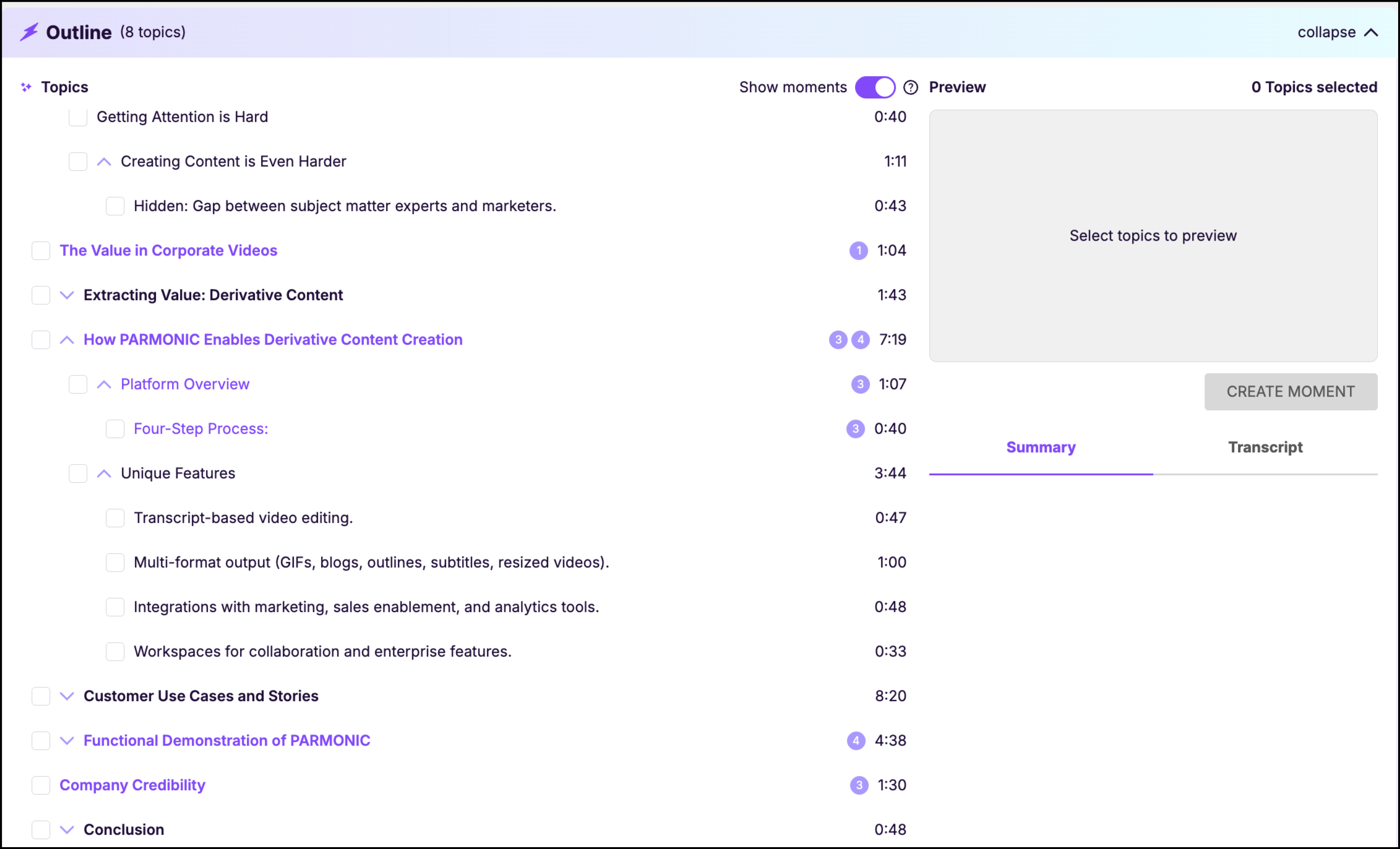Open the Summary tab
Viewport: 1400px width, 849px height.
(1041, 447)
